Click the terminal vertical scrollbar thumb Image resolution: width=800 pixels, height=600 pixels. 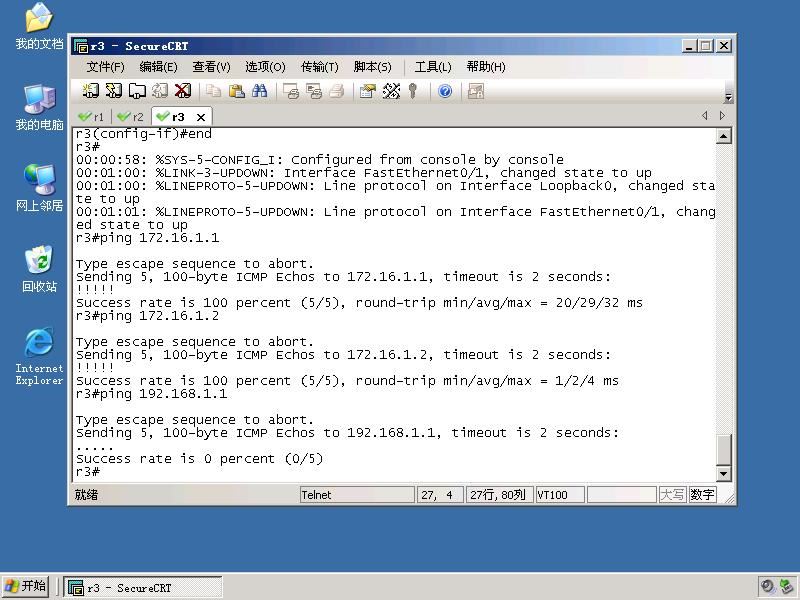724,449
